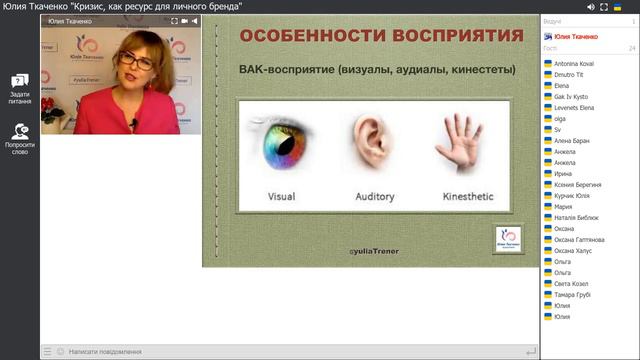The width and height of the screenshot is (640, 360).
Task: Click the flag icon next to Оксана Гаптянова
Action: [x=548, y=240]
